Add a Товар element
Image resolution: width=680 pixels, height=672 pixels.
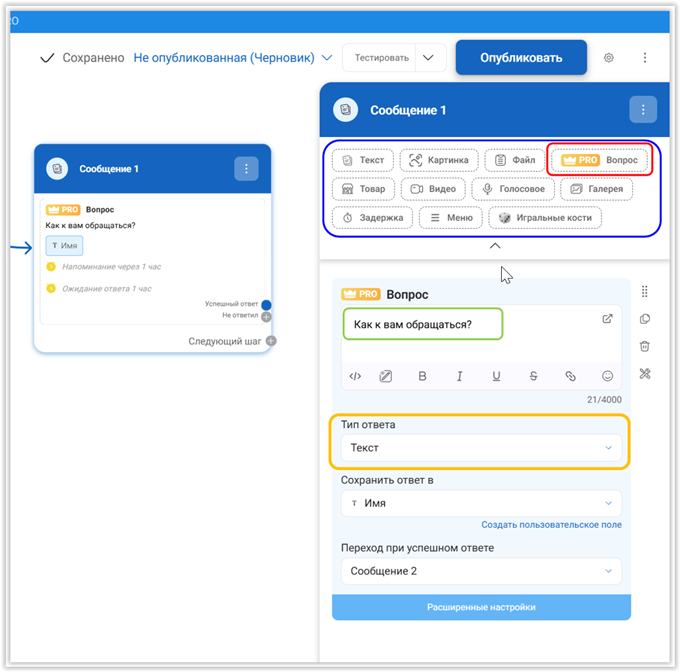tap(363, 189)
